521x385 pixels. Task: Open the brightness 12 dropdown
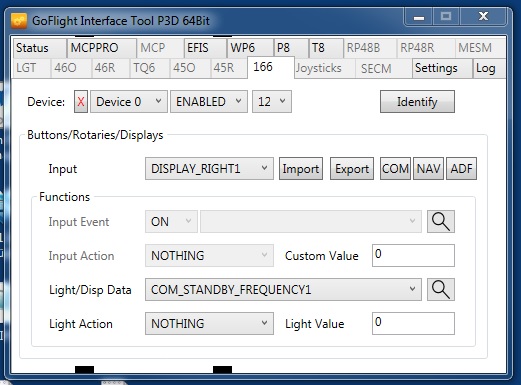tap(272, 102)
